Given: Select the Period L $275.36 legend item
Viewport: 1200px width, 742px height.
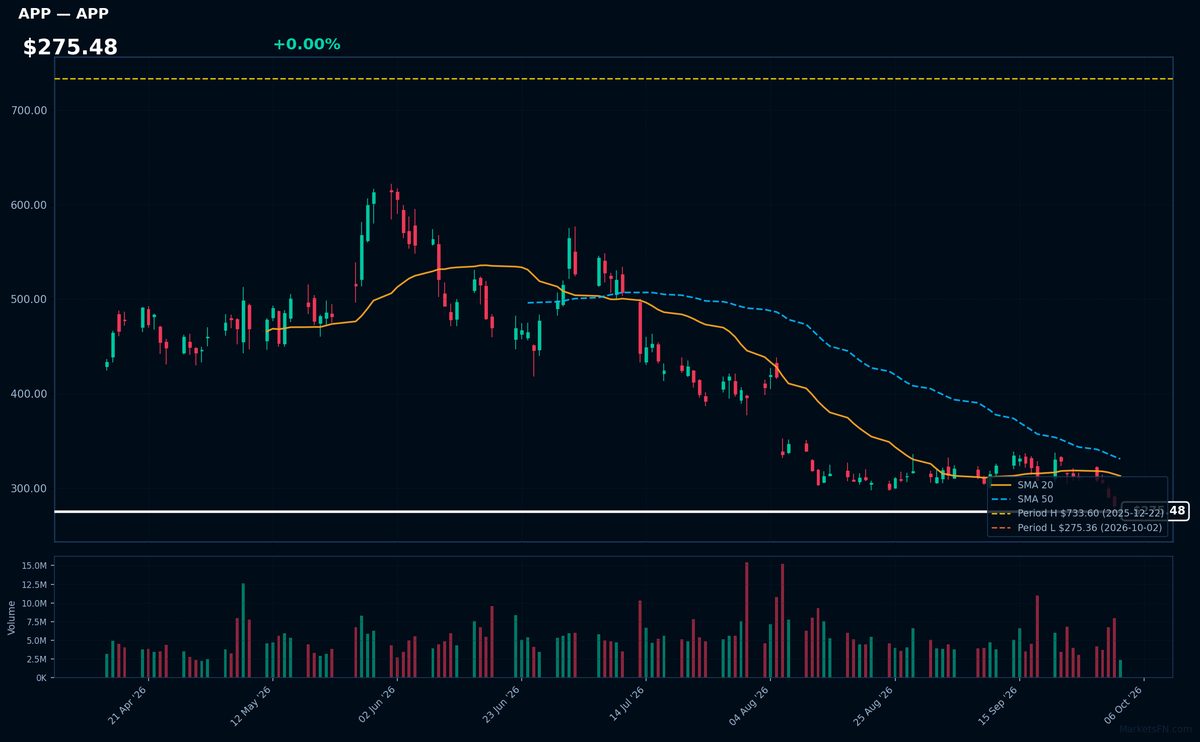Looking at the screenshot, I should (1076, 528).
